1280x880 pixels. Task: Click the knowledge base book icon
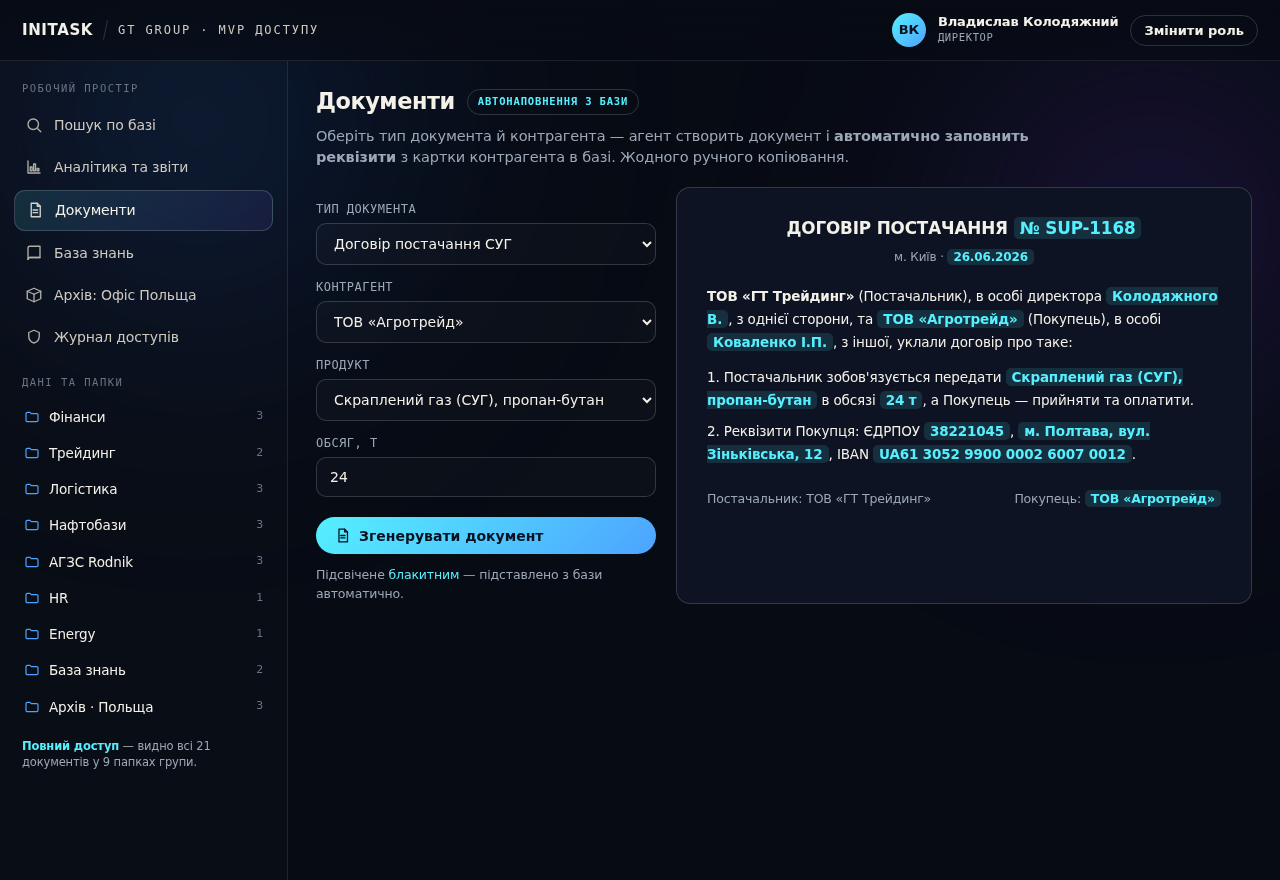point(34,253)
